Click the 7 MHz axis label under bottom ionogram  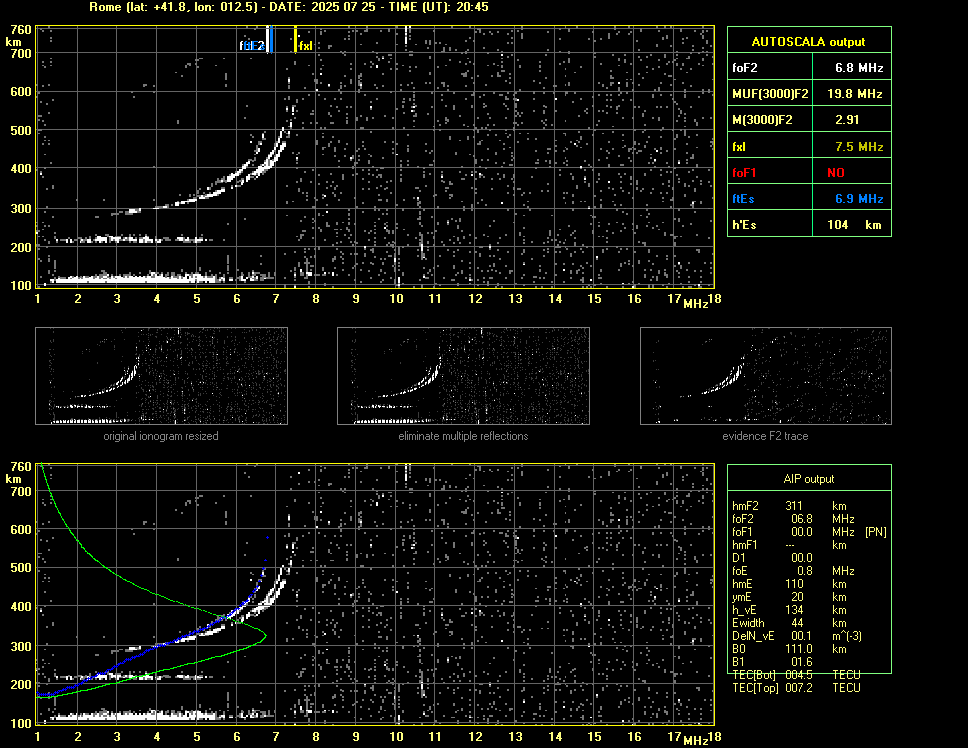pos(275,736)
